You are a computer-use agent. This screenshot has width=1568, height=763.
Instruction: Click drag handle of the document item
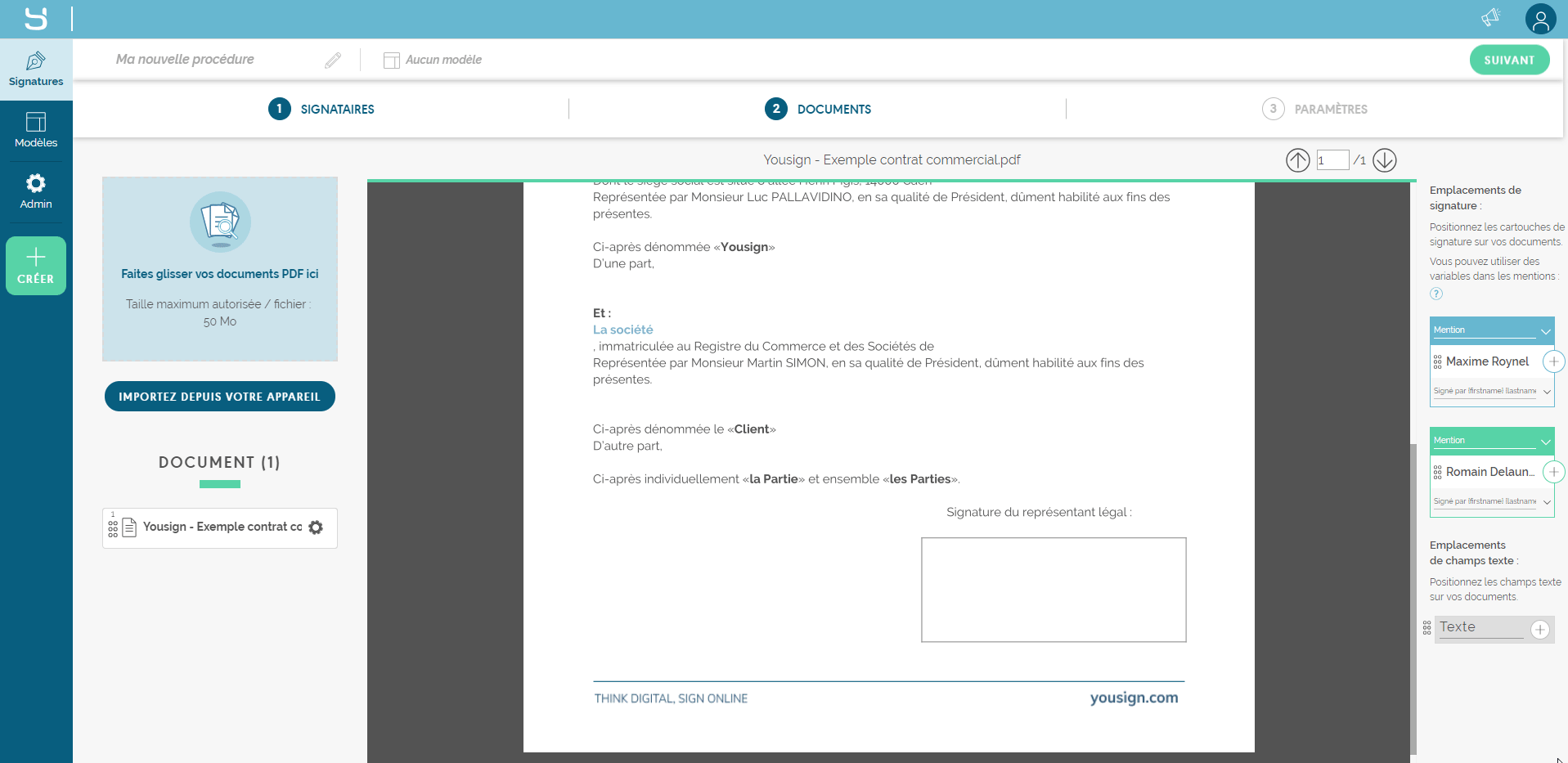coord(113,529)
